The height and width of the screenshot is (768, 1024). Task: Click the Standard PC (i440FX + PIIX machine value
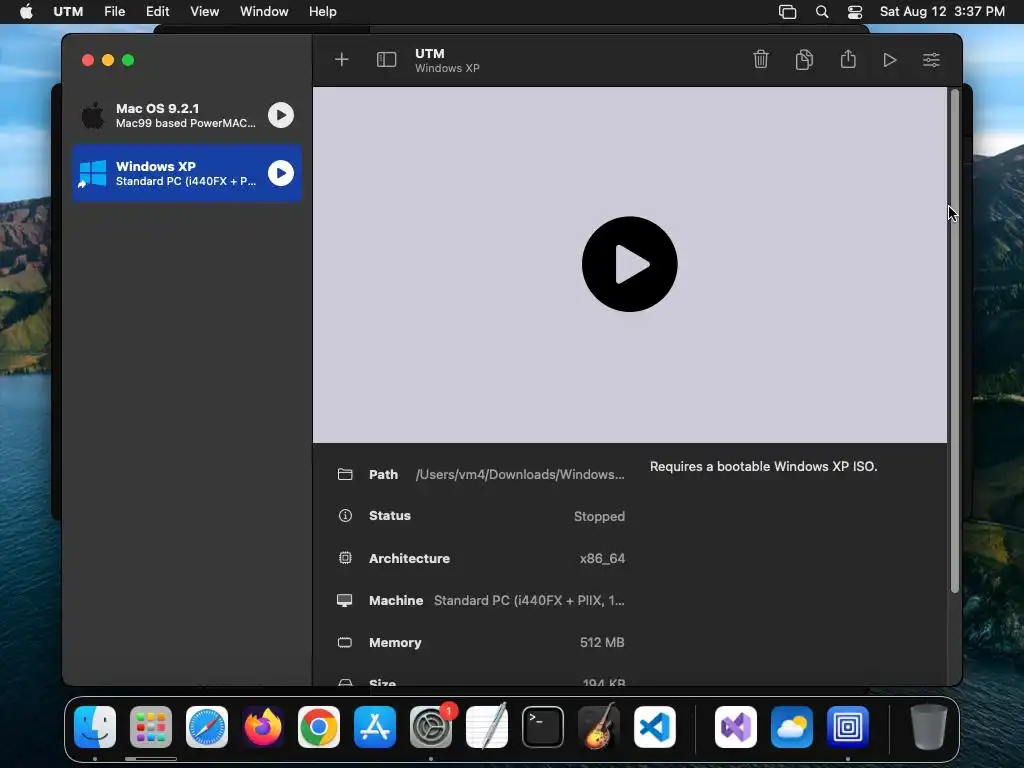click(x=529, y=600)
